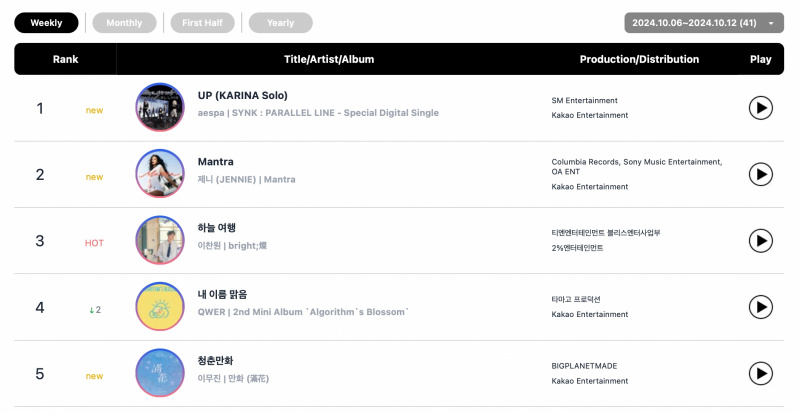Open the Mantra album art thumbnail
Screen dimensions: 800x413
click(x=160, y=174)
